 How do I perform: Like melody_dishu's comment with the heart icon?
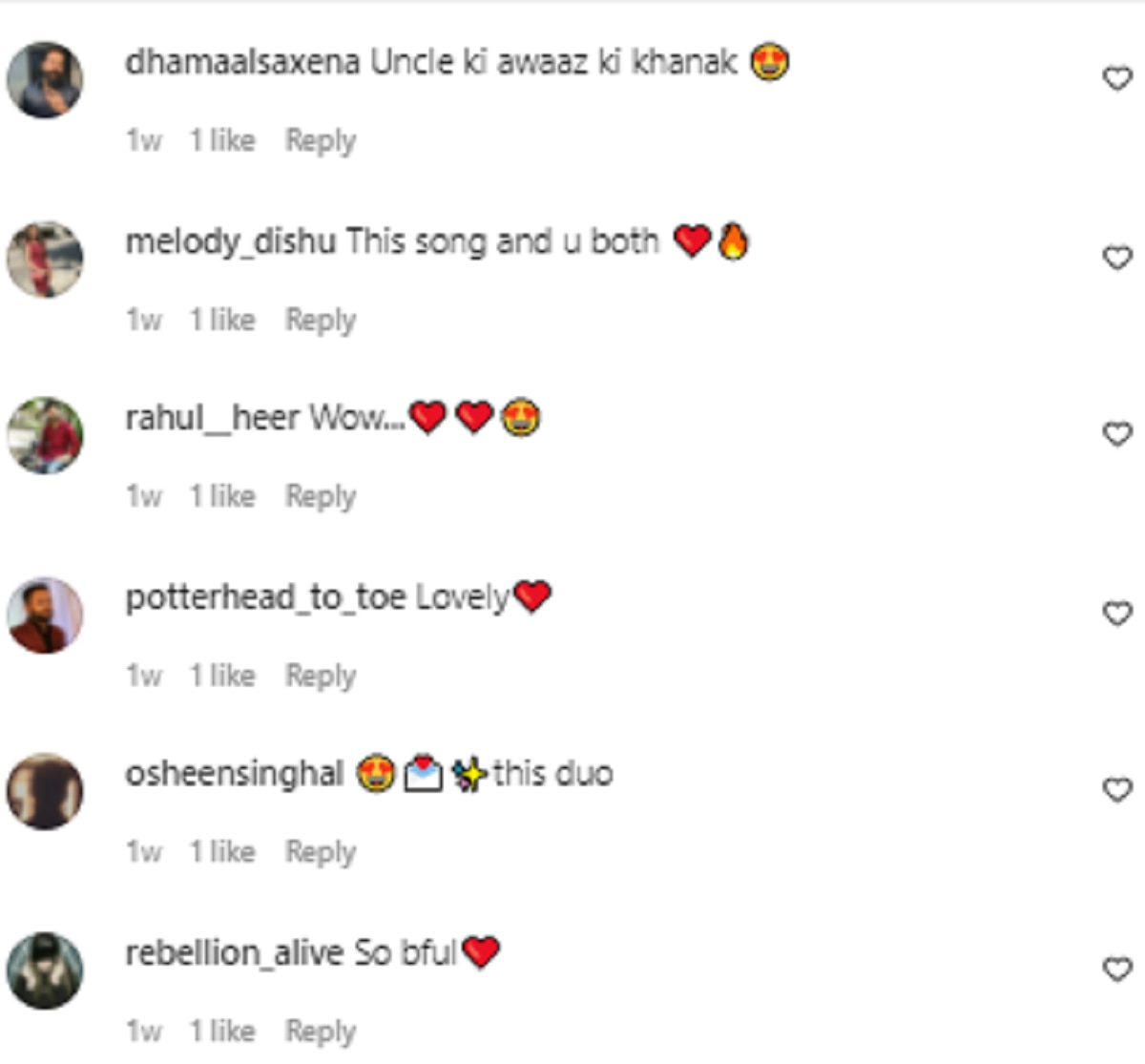1116,258
